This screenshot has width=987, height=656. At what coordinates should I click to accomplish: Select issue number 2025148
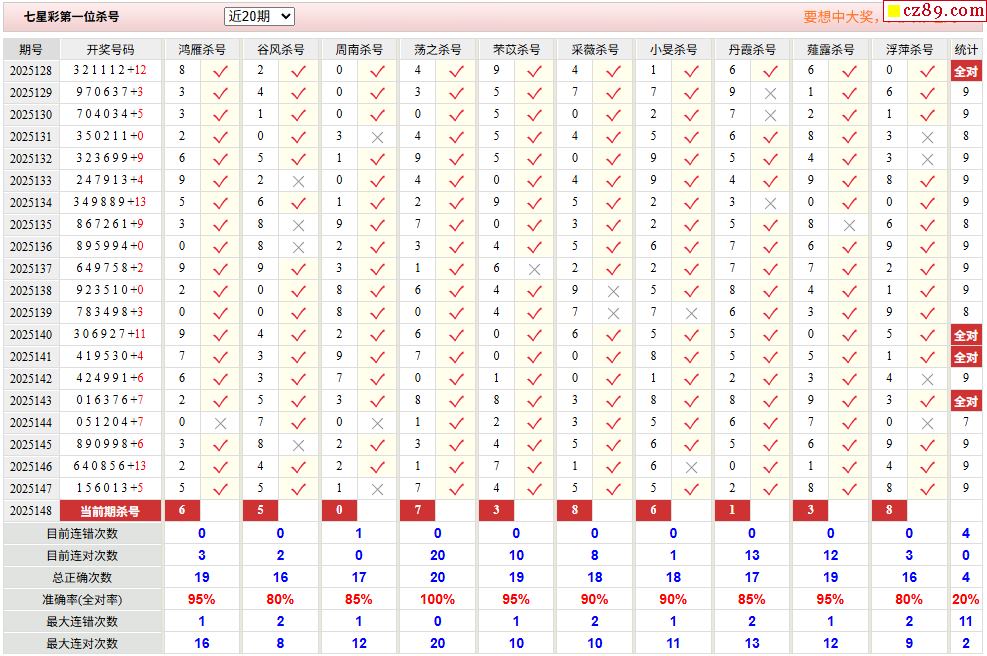point(31,511)
